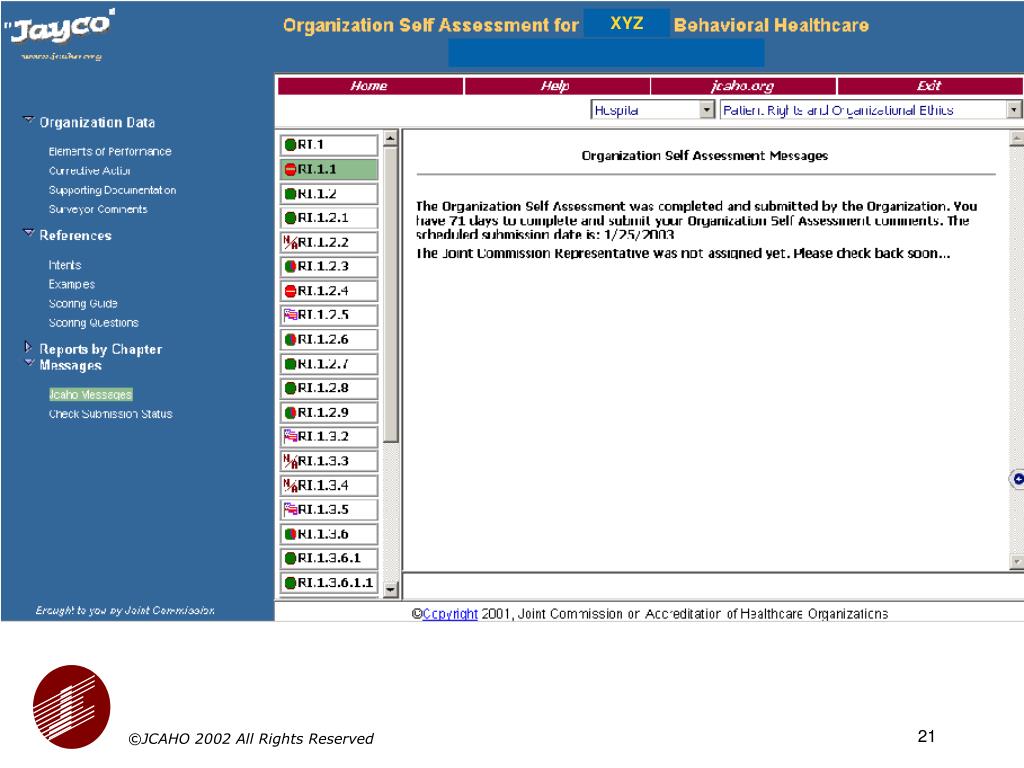Image resolution: width=1024 pixels, height=768 pixels.
Task: Click the status icon beside RI.1.3.6
Action: [x=291, y=534]
